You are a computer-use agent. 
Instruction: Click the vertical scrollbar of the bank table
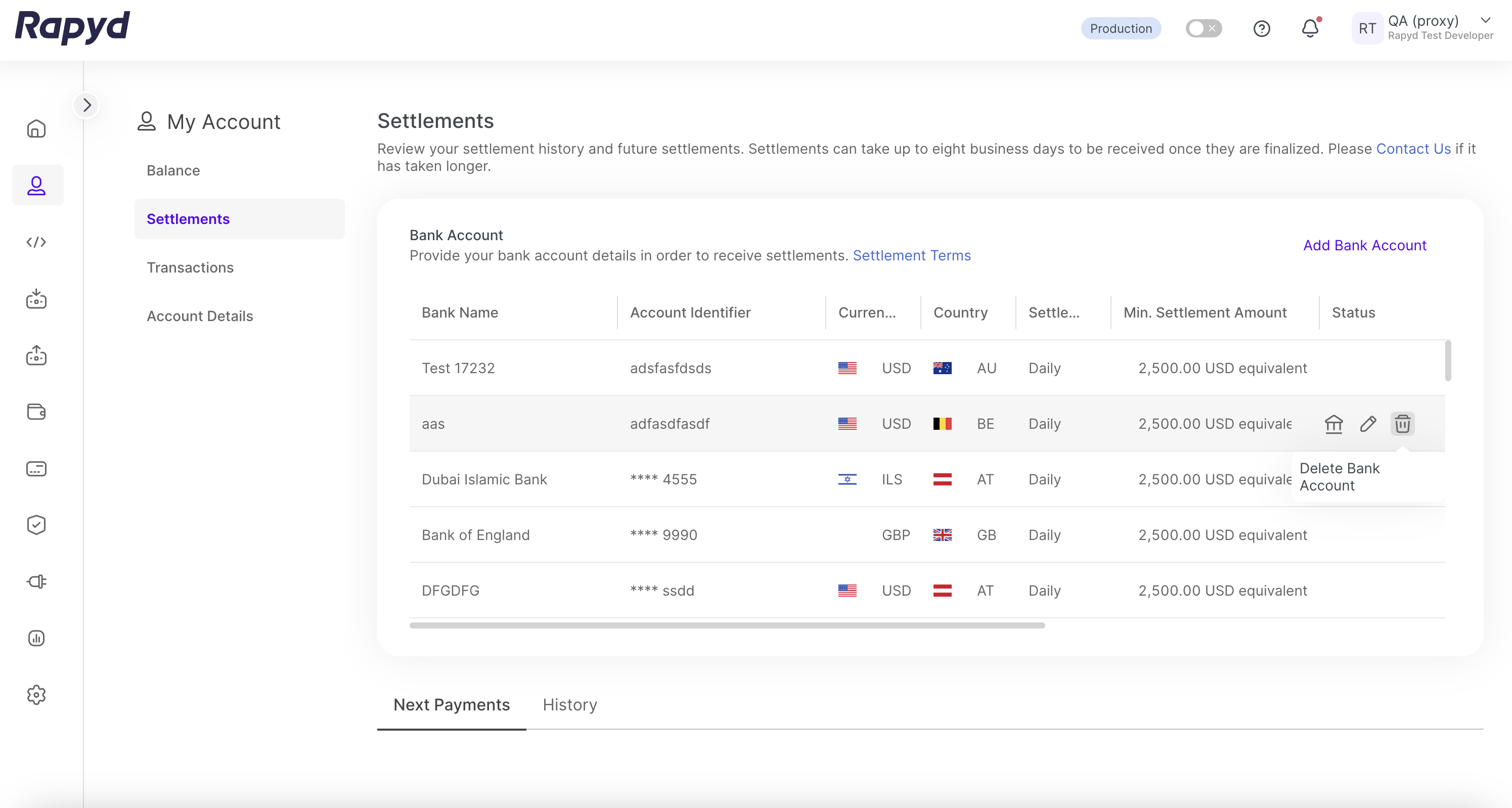[x=1448, y=361]
